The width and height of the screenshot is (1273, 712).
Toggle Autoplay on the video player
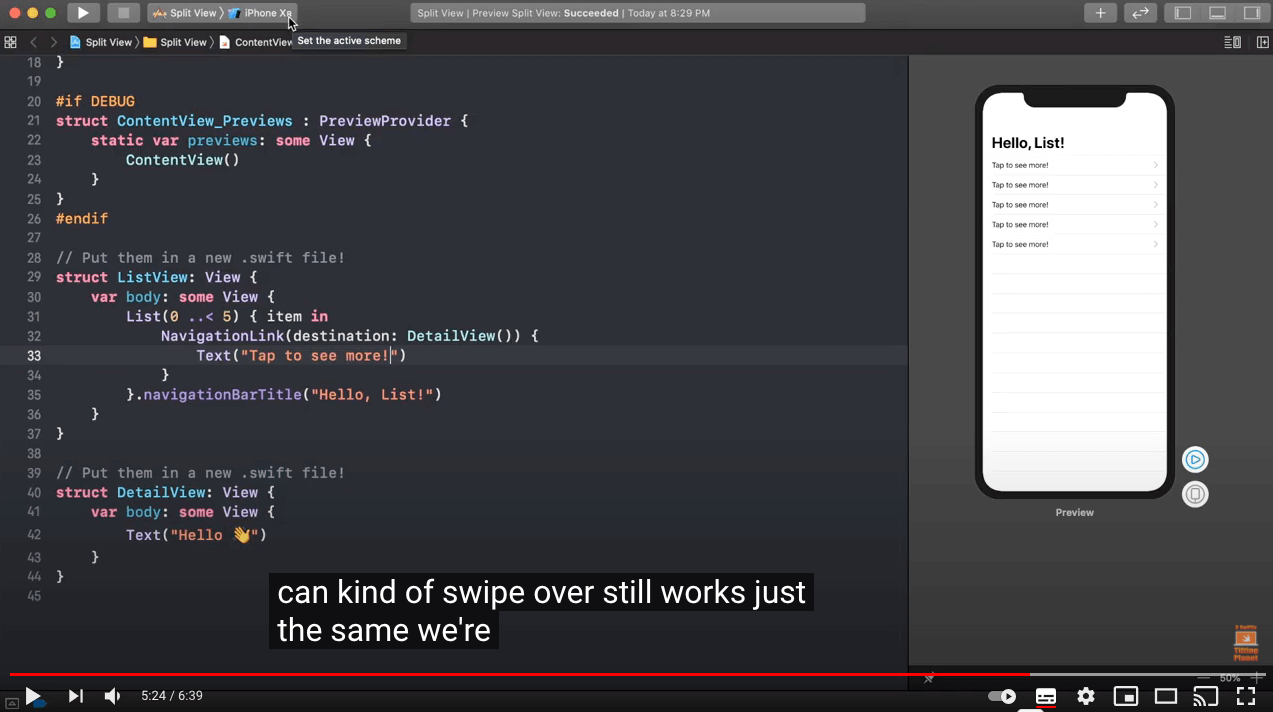[x=1001, y=695]
